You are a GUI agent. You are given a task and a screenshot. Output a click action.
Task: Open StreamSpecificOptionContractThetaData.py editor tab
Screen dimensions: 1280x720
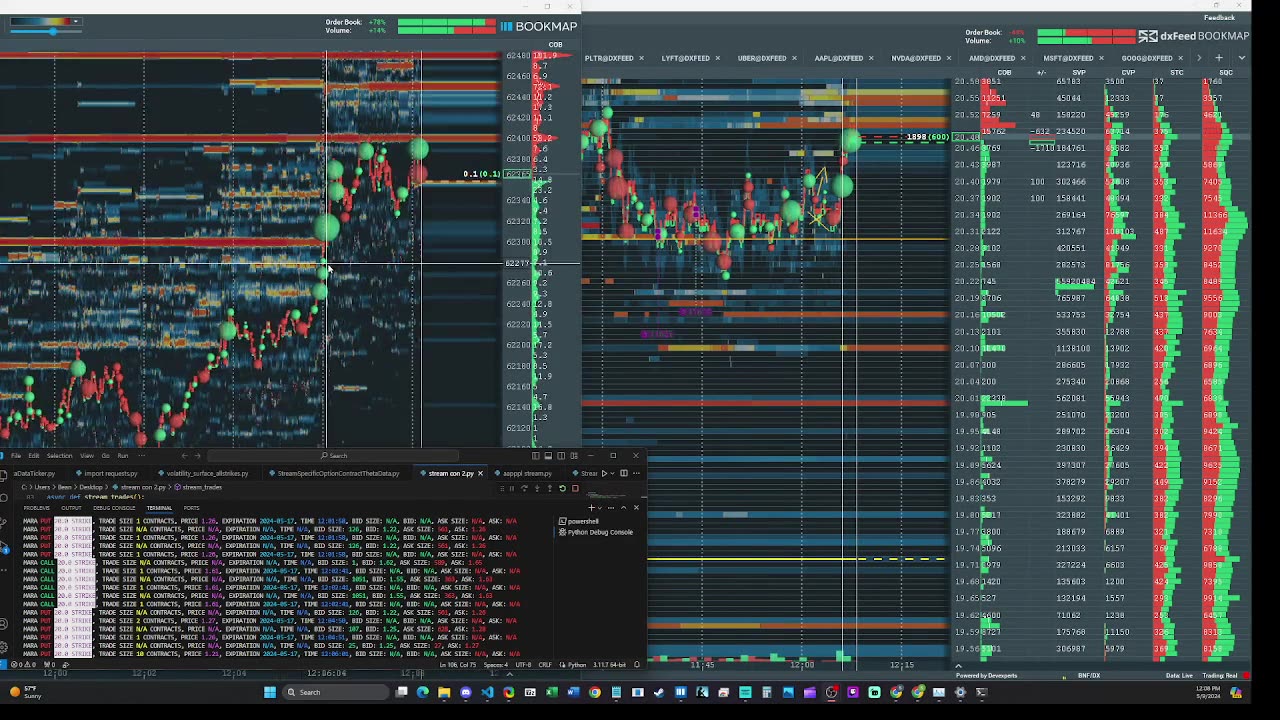coord(332,473)
